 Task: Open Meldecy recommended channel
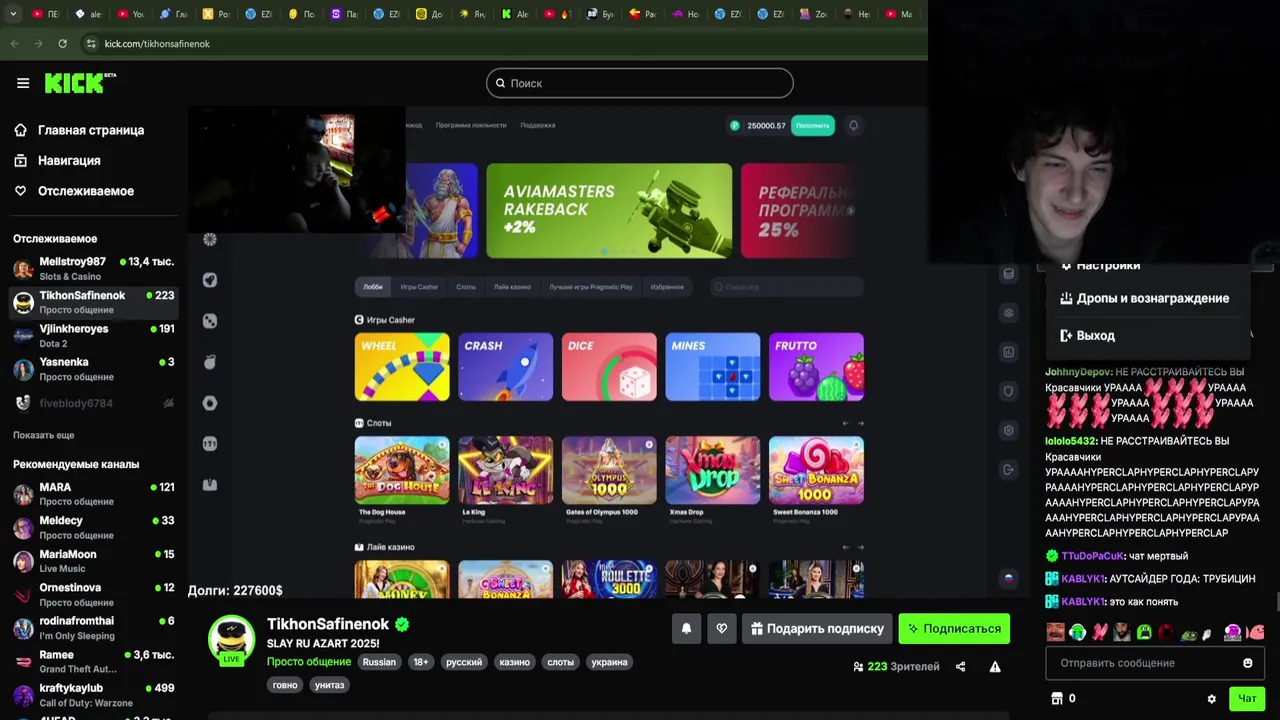coord(94,527)
